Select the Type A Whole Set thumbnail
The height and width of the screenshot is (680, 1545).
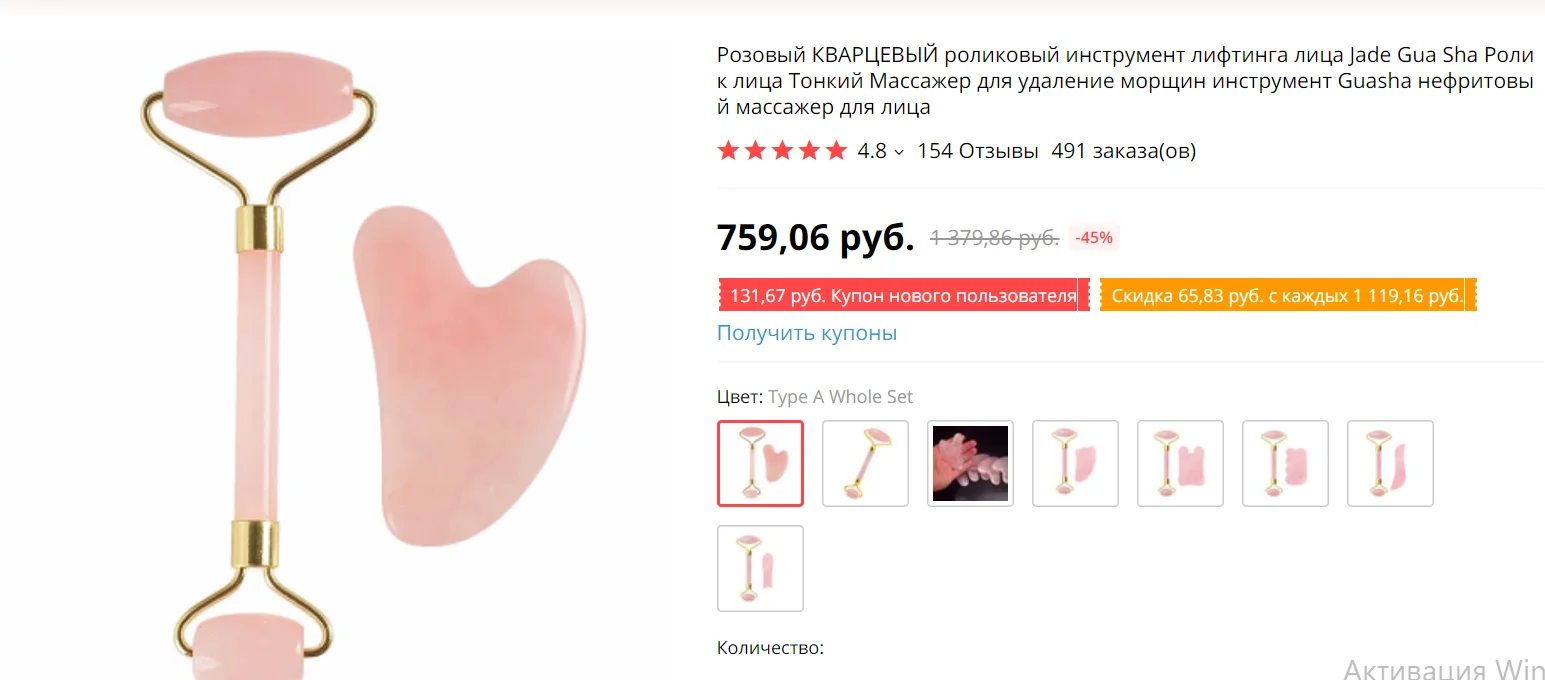(760, 463)
